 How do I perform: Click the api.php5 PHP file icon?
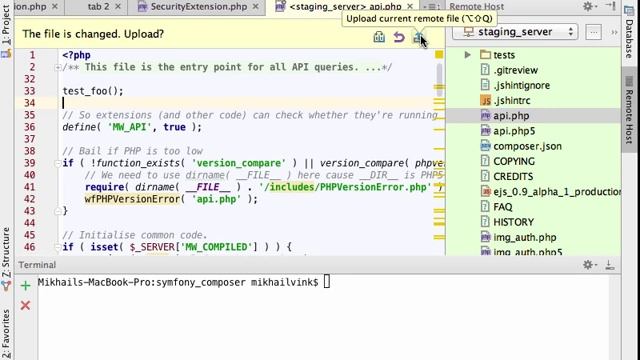(485, 131)
